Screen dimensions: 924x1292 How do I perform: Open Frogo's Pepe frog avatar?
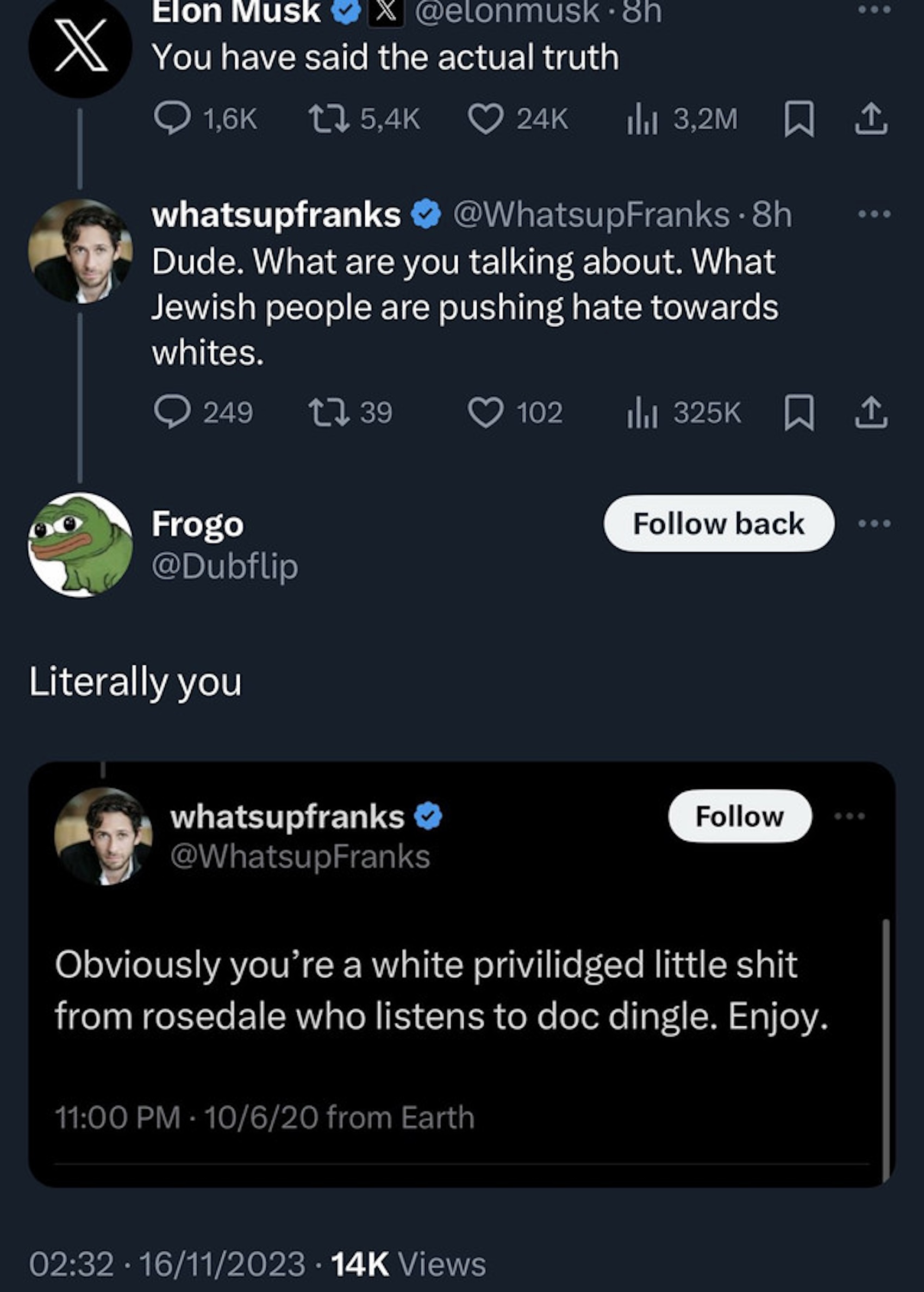[x=80, y=545]
